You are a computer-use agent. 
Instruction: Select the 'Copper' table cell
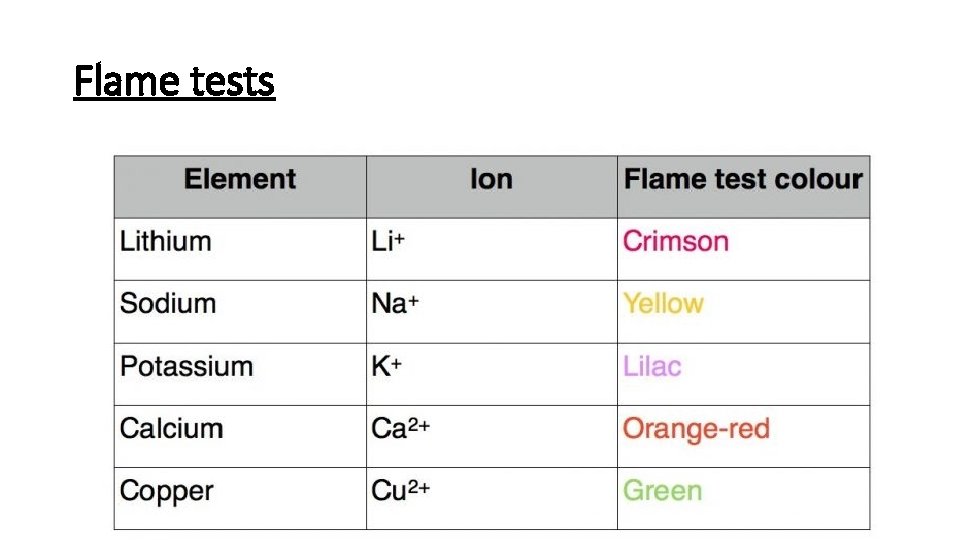click(x=167, y=491)
